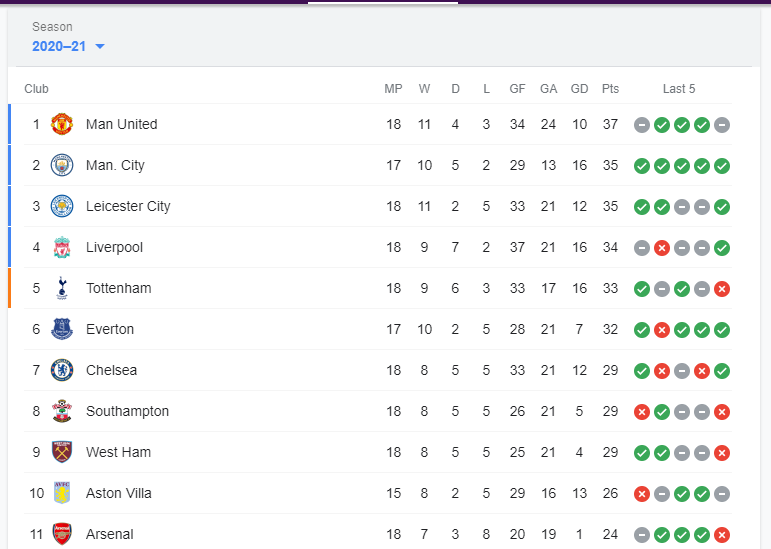771x549 pixels.
Task: Click the Liverpool club crest
Action: pyautogui.click(x=62, y=247)
